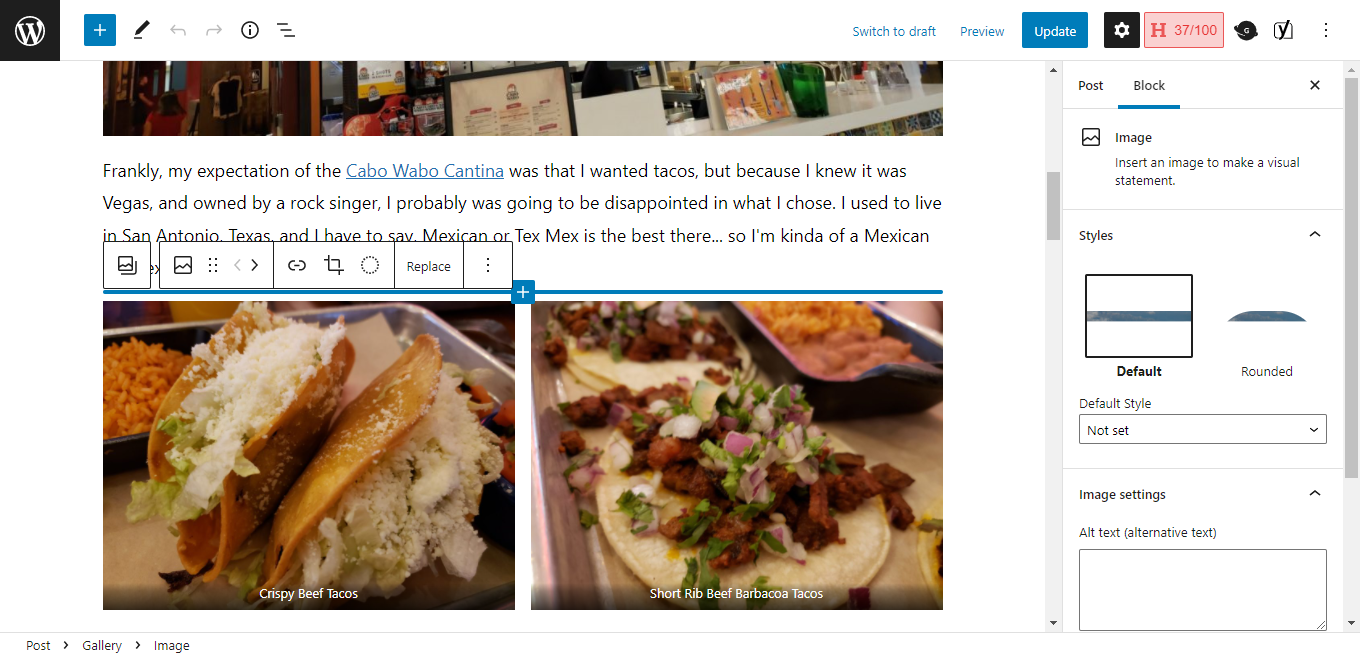Image resolution: width=1360 pixels, height=657 pixels.
Task: Open Default Style 'Not set' dropdown
Action: click(x=1203, y=430)
